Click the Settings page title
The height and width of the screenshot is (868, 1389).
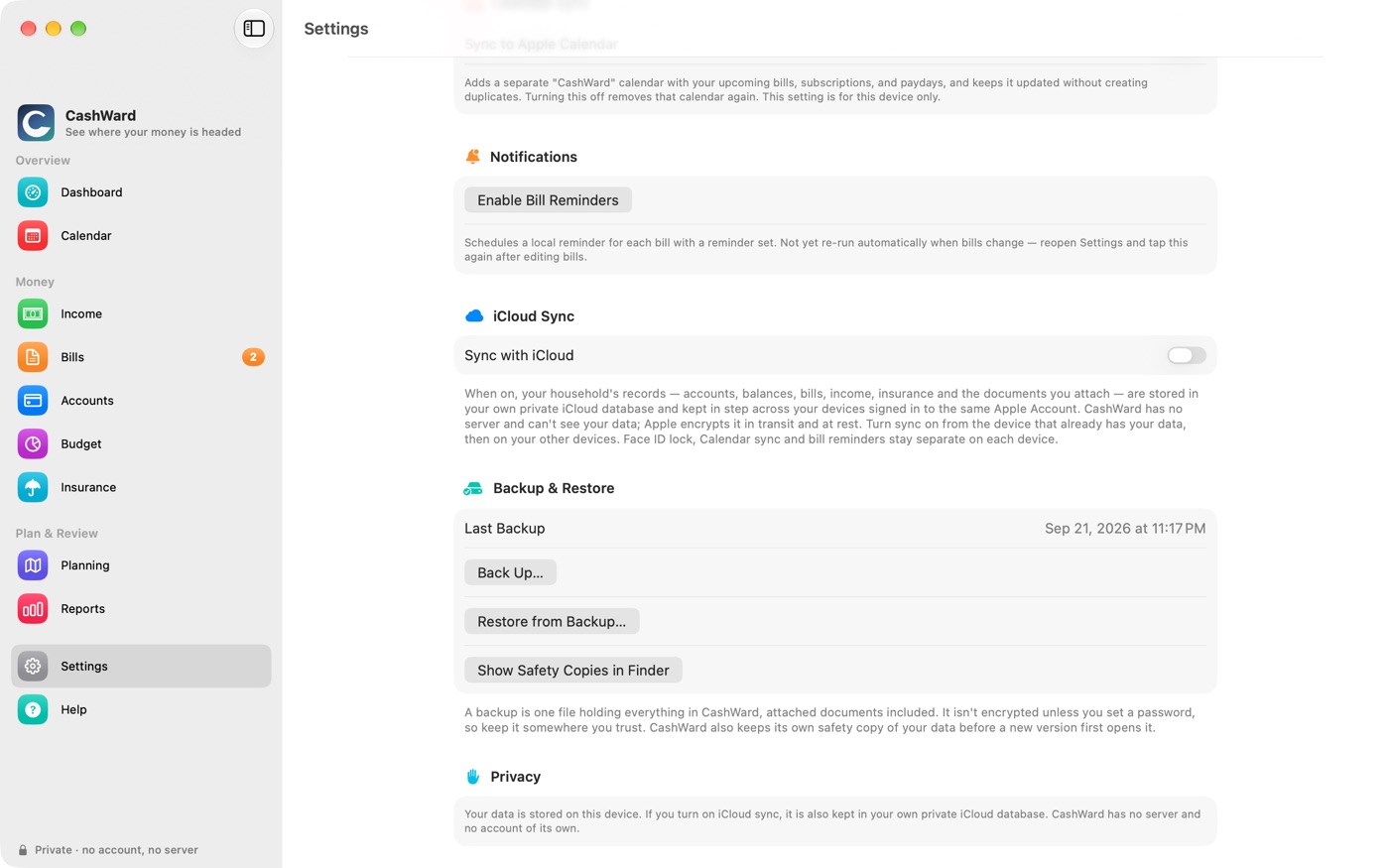click(336, 29)
